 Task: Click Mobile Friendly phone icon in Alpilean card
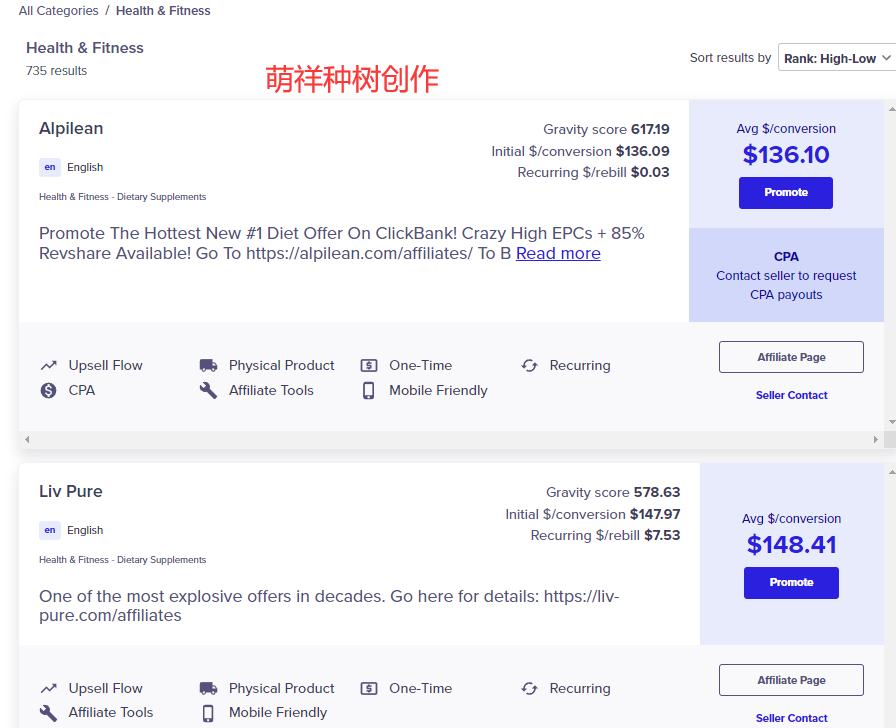click(x=369, y=390)
